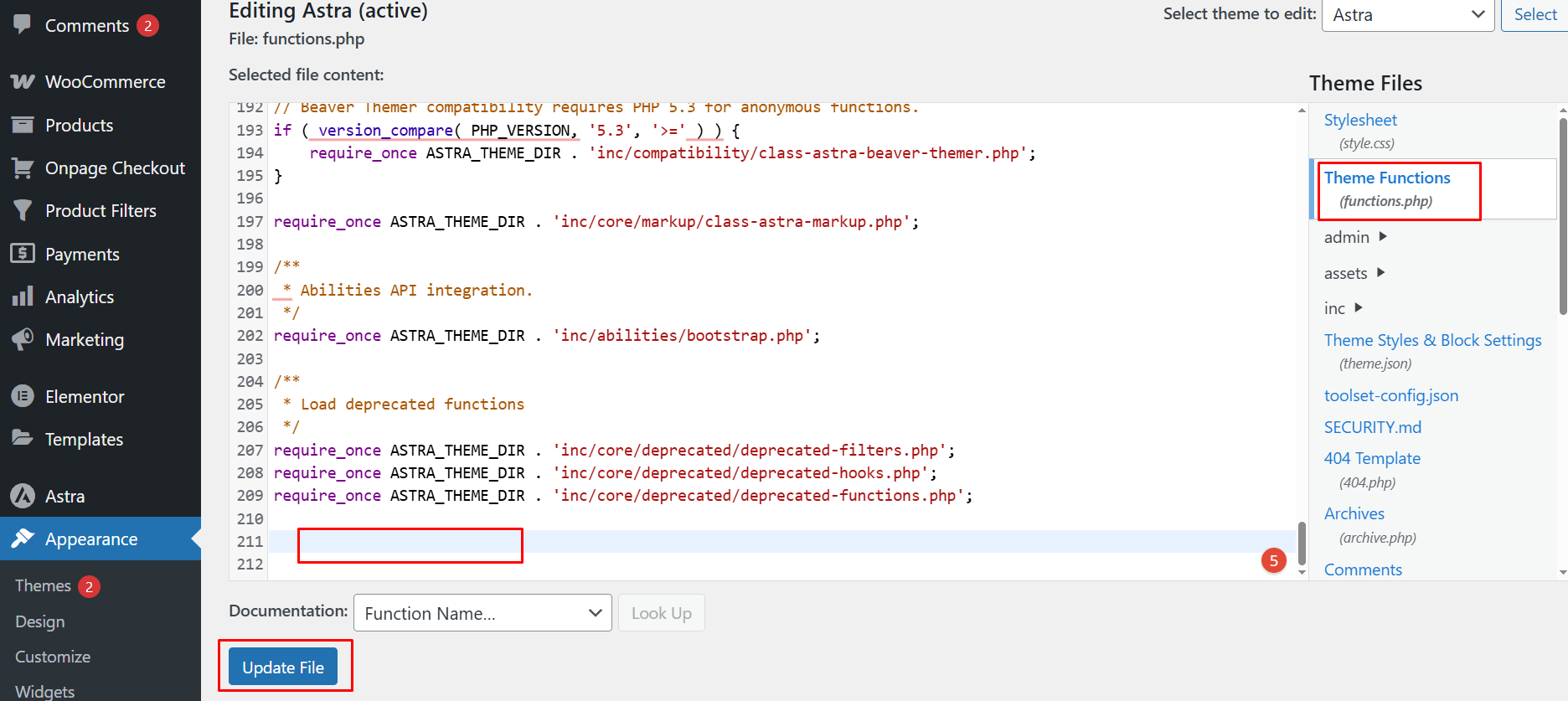The height and width of the screenshot is (701, 1568).
Task: Click code line 209 deprecated-functions.php
Action: [623, 496]
